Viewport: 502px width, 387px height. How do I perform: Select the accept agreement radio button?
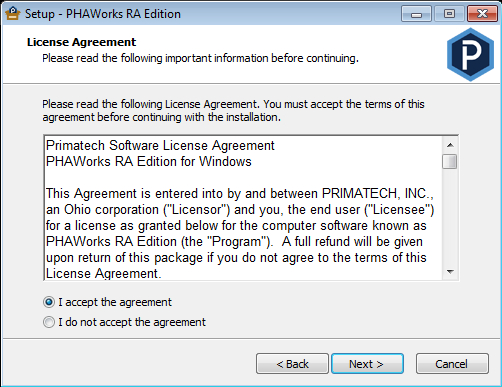click(x=49, y=302)
